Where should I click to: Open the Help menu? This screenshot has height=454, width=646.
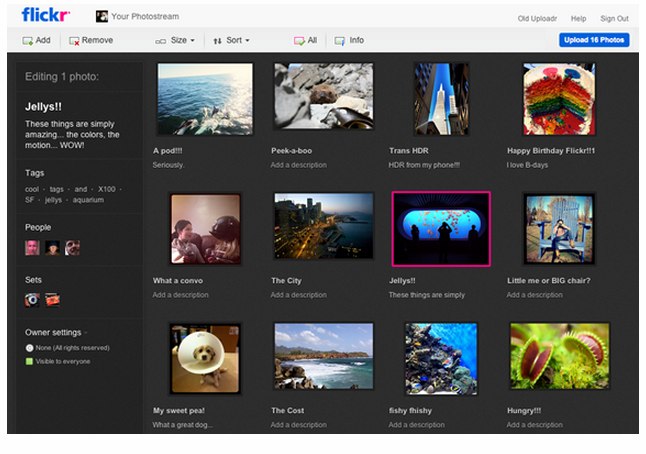pos(578,18)
